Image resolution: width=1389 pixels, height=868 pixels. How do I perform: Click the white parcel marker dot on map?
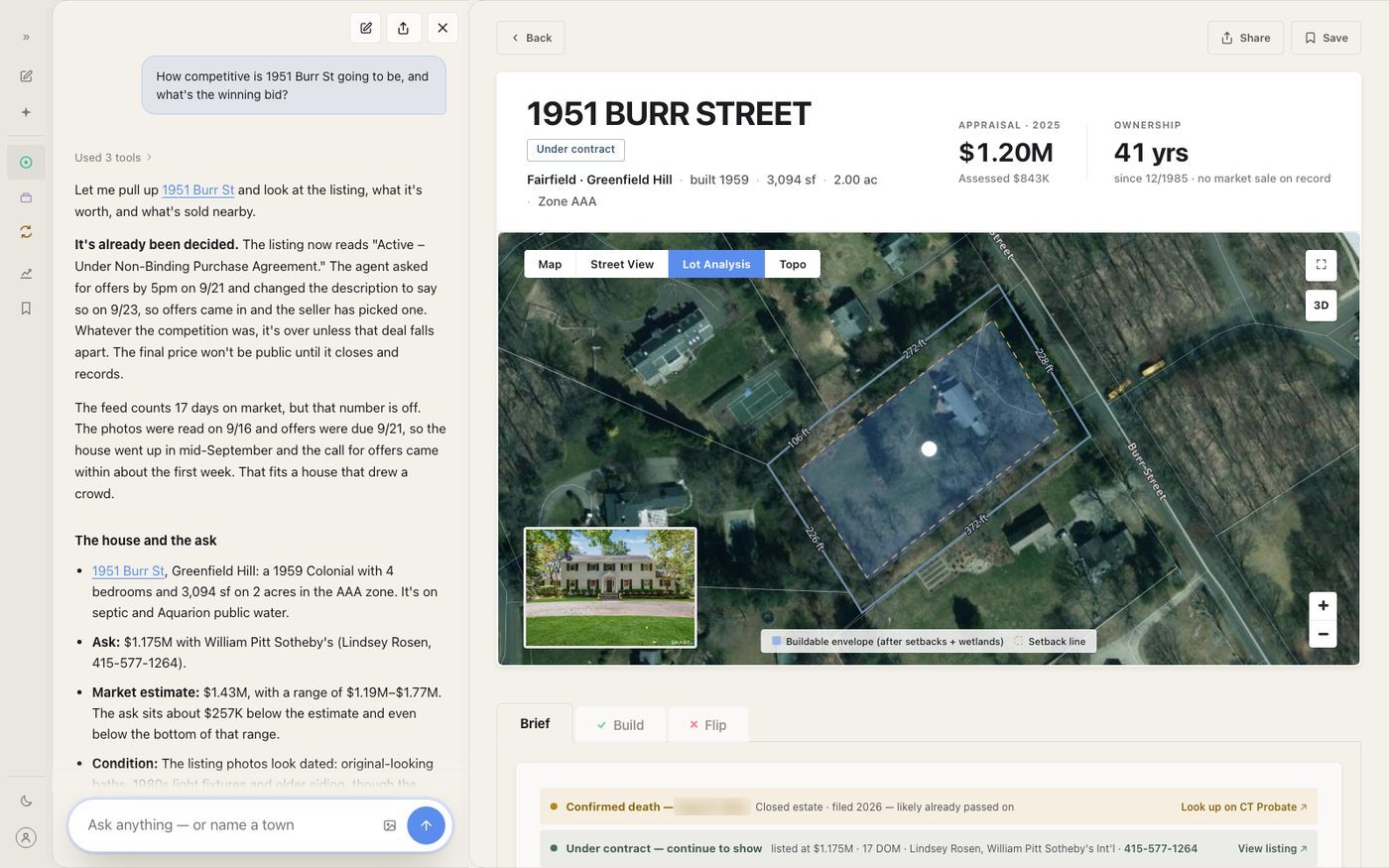pos(929,449)
